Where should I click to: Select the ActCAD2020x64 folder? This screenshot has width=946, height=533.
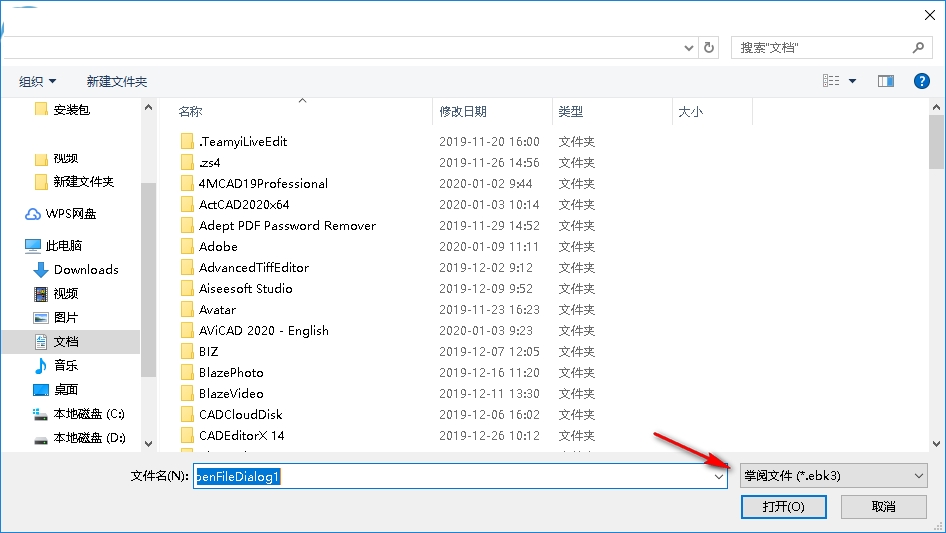click(244, 205)
